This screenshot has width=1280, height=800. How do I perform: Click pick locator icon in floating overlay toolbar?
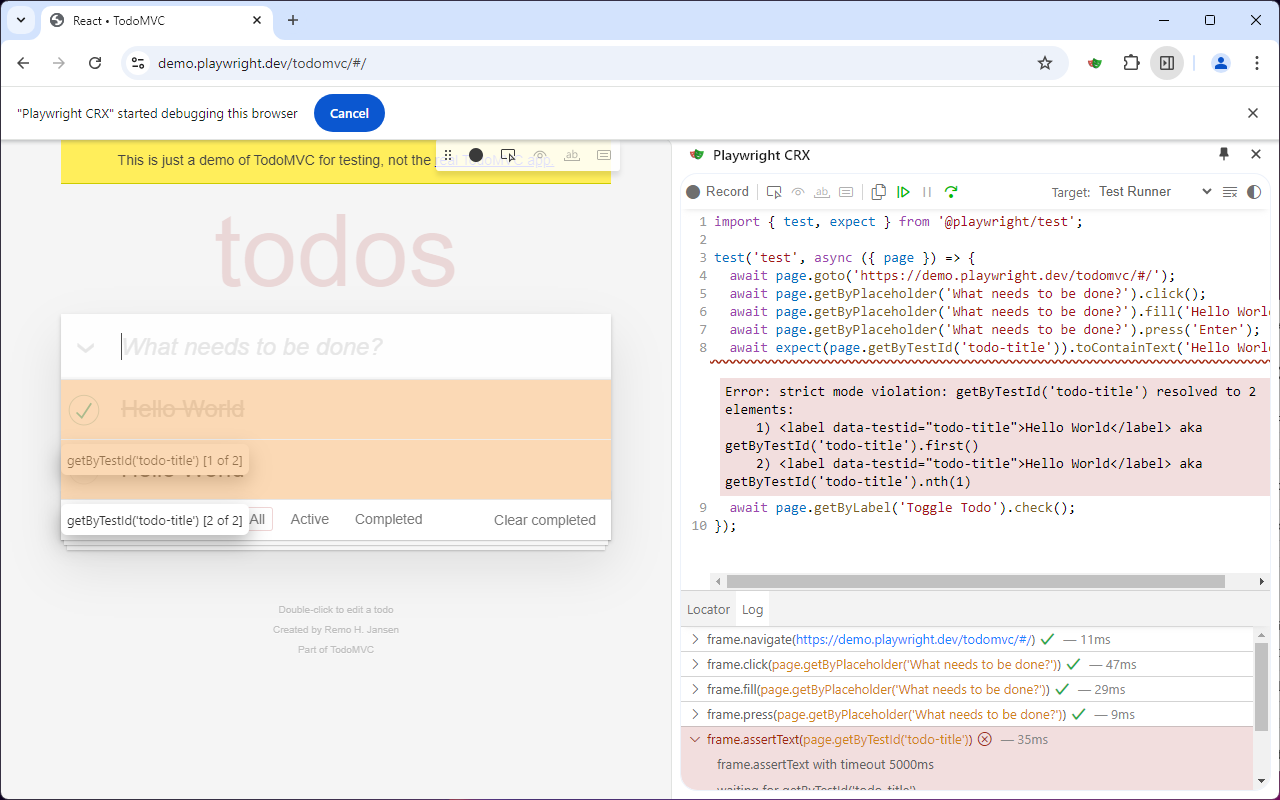click(508, 155)
